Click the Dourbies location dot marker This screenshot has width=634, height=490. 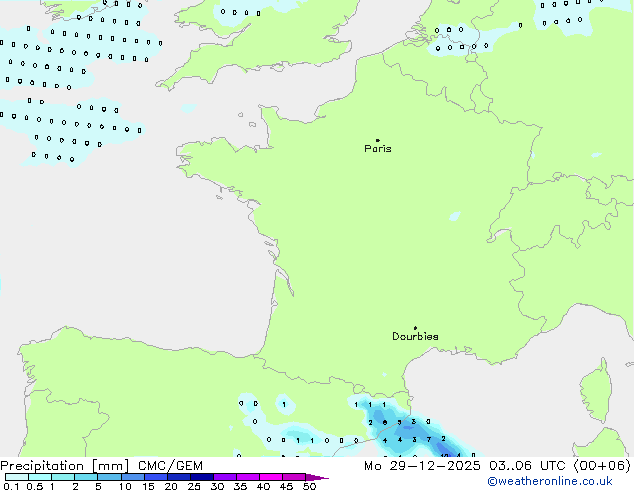pyautogui.click(x=415, y=328)
